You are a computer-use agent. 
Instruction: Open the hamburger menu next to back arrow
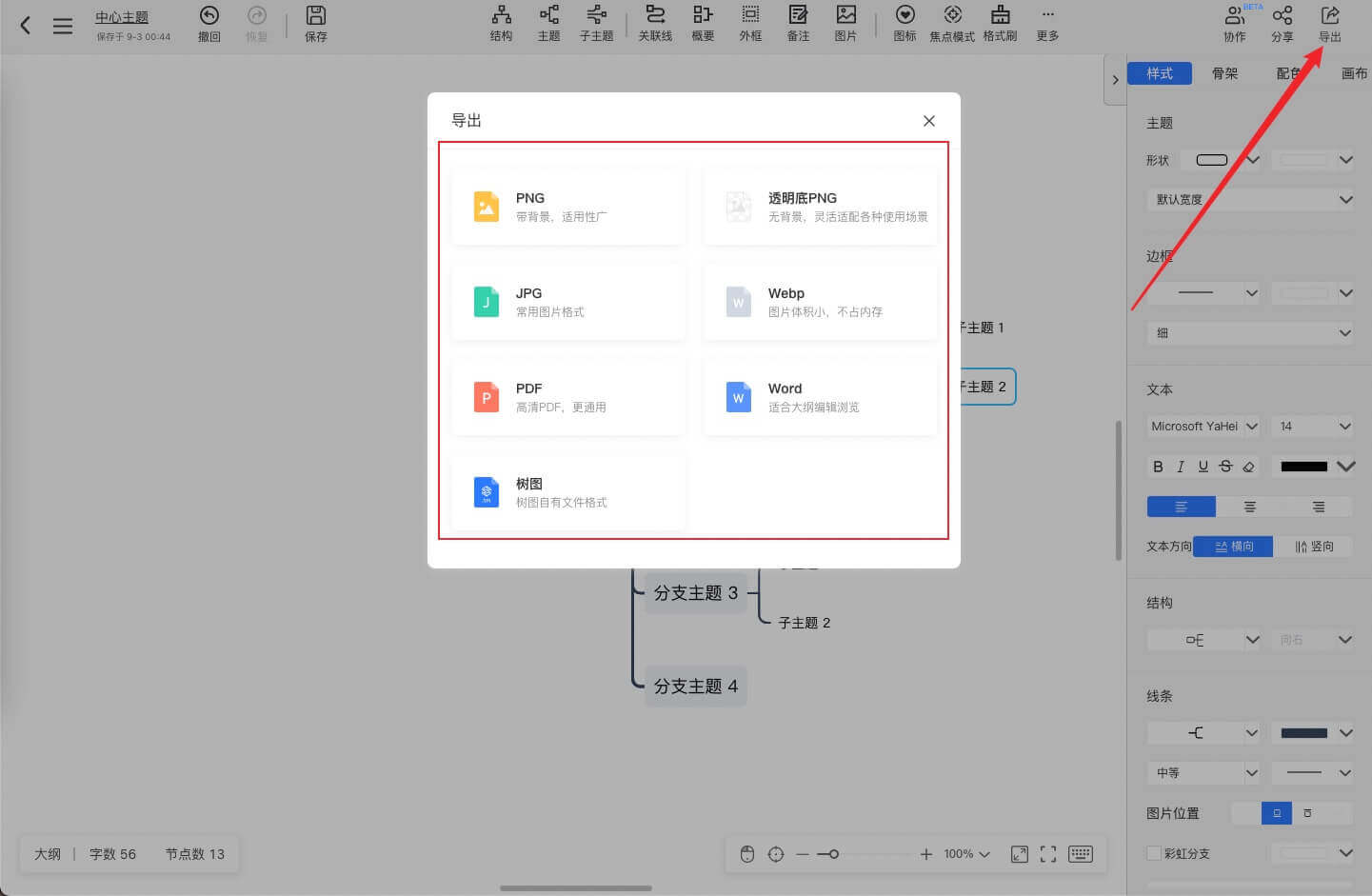tap(63, 25)
